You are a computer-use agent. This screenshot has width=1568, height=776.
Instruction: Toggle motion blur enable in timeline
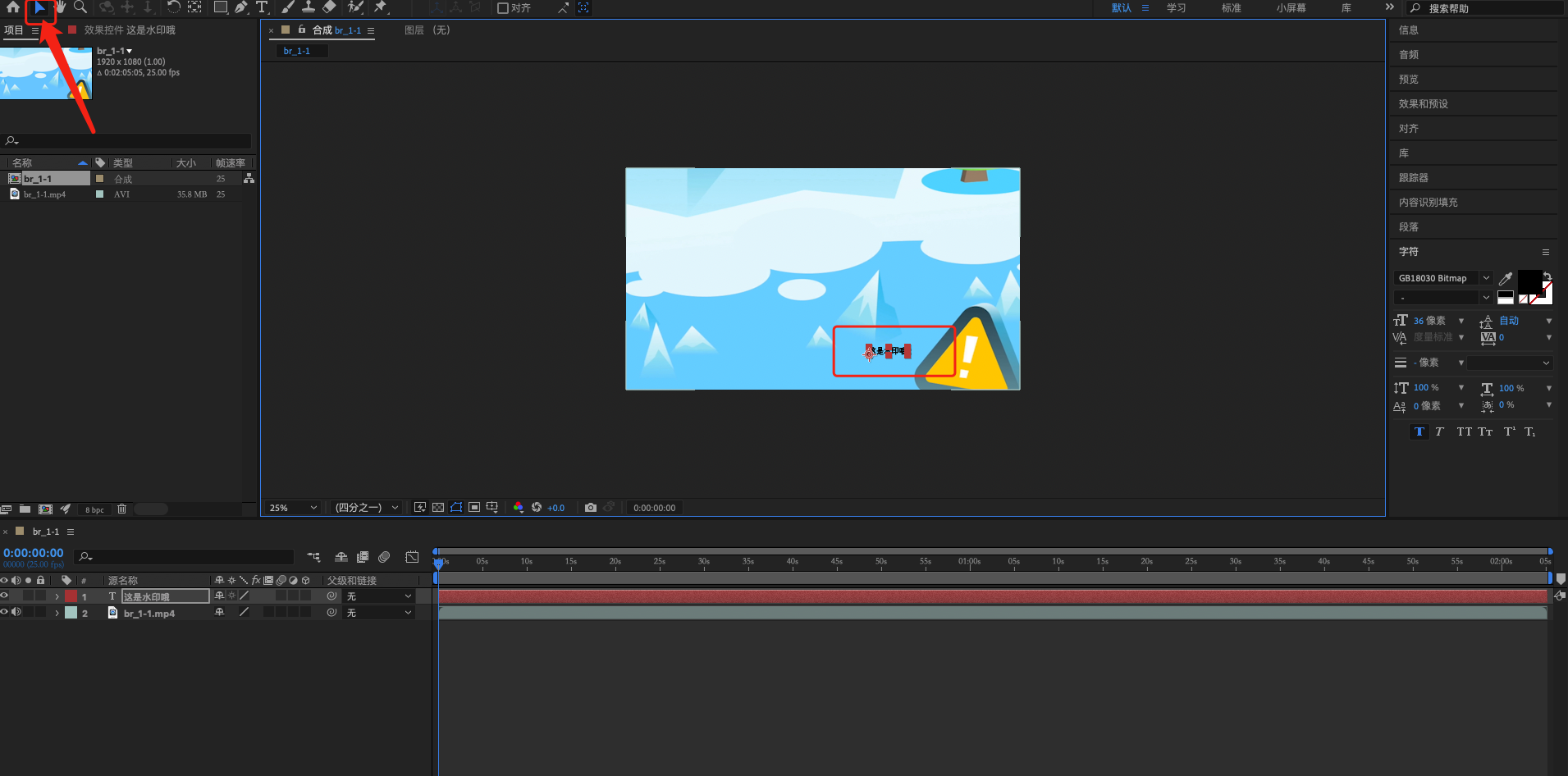384,557
